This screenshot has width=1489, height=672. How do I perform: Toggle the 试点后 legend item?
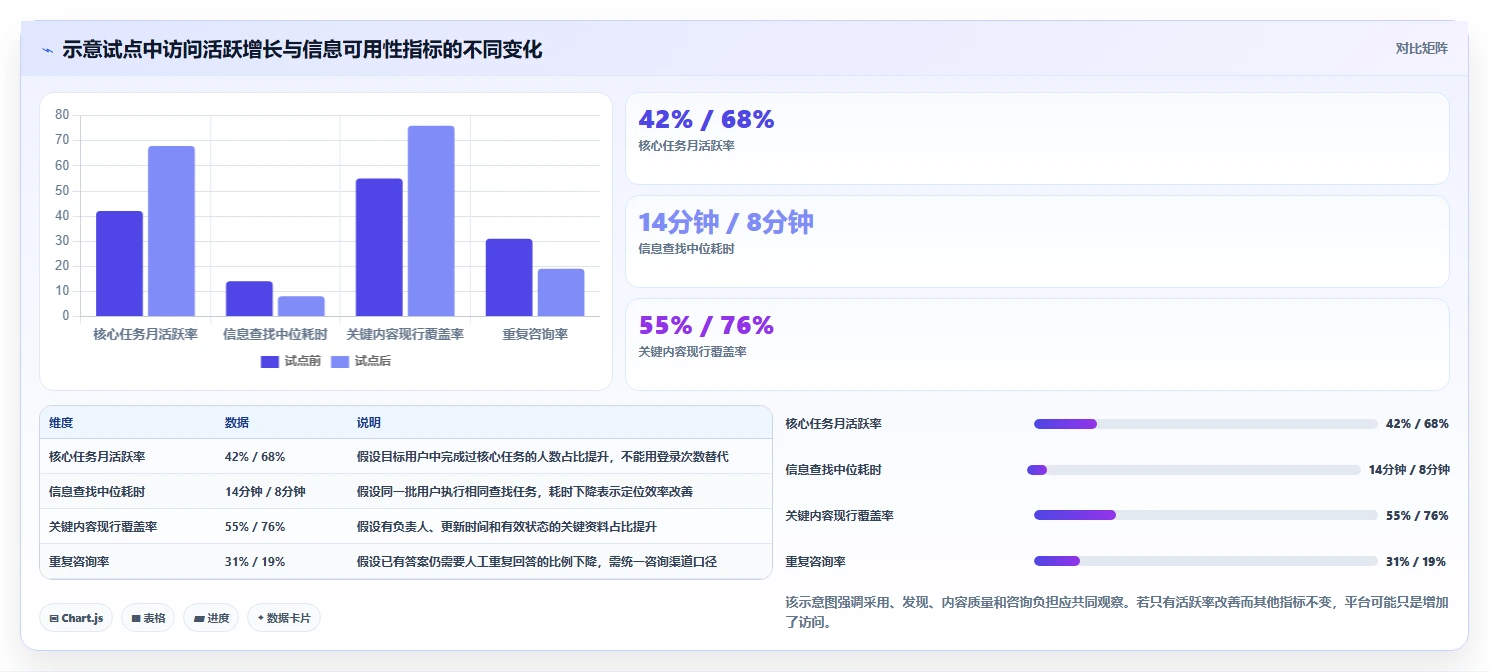[360, 361]
